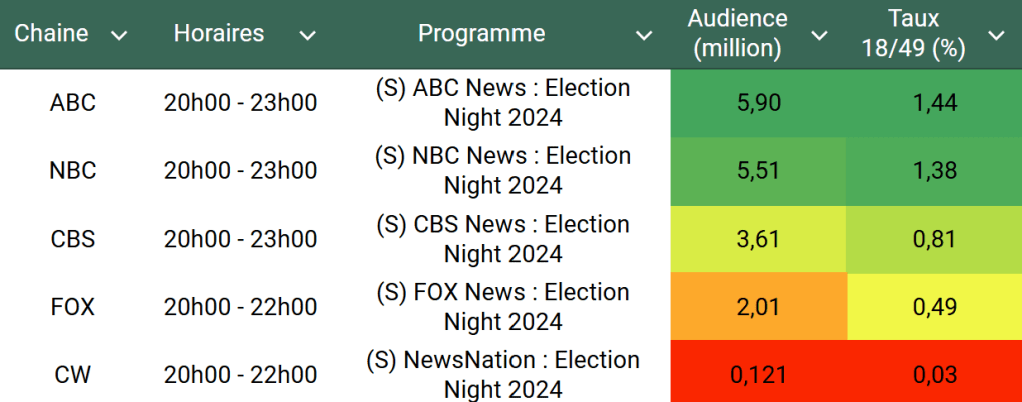Open the Programme column dropdown chevron
The image size is (1022, 402).
pyautogui.click(x=644, y=35)
